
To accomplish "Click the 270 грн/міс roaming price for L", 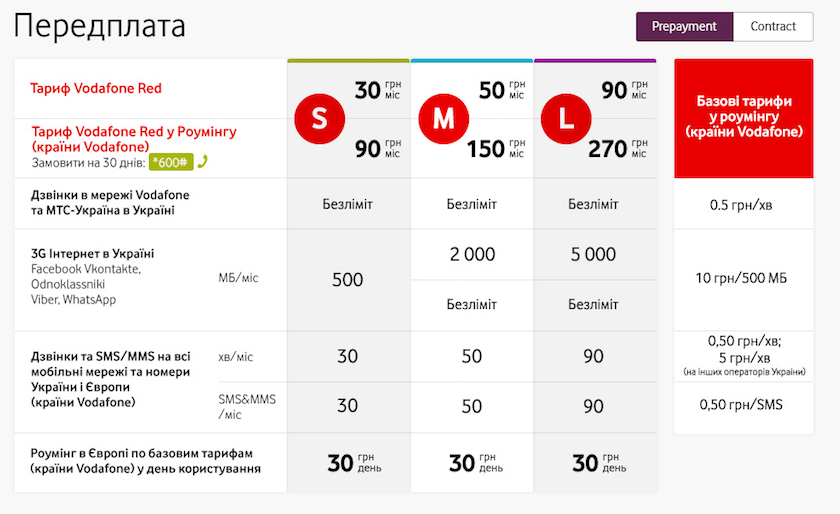I will pos(618,148).
